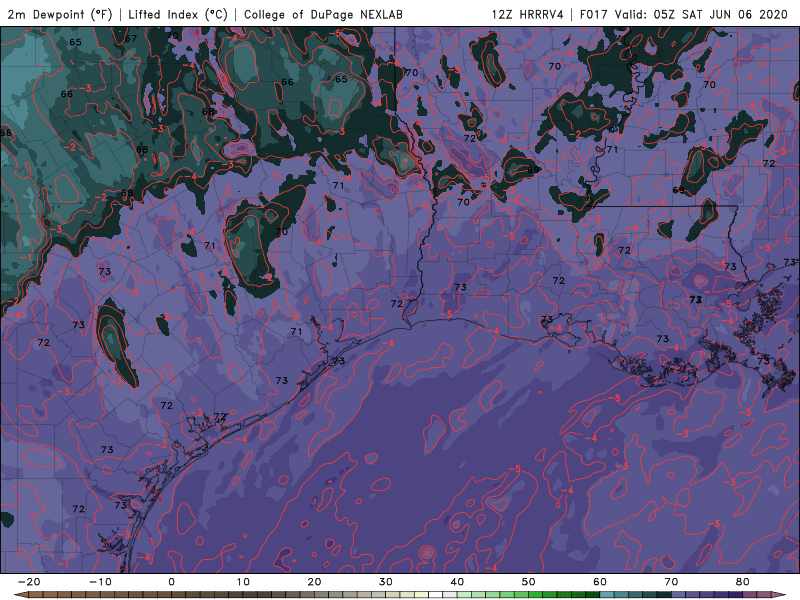Click the "10" color scale label
800x600 pixels.
pos(243,582)
